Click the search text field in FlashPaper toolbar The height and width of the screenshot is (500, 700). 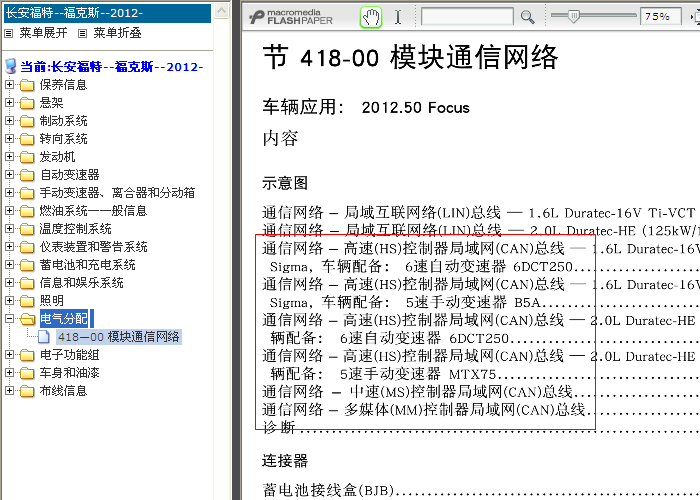click(467, 17)
